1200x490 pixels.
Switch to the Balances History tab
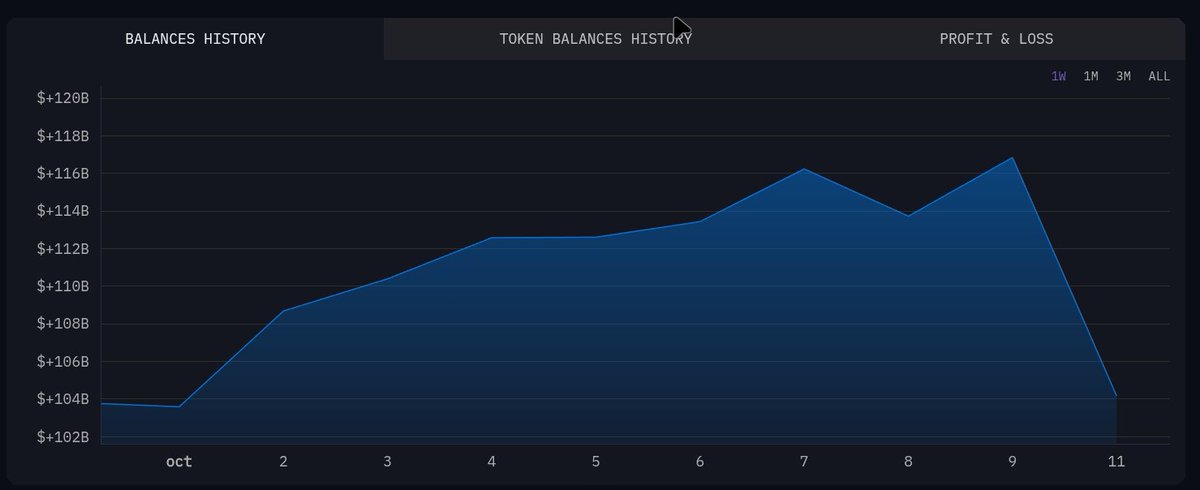click(x=195, y=39)
